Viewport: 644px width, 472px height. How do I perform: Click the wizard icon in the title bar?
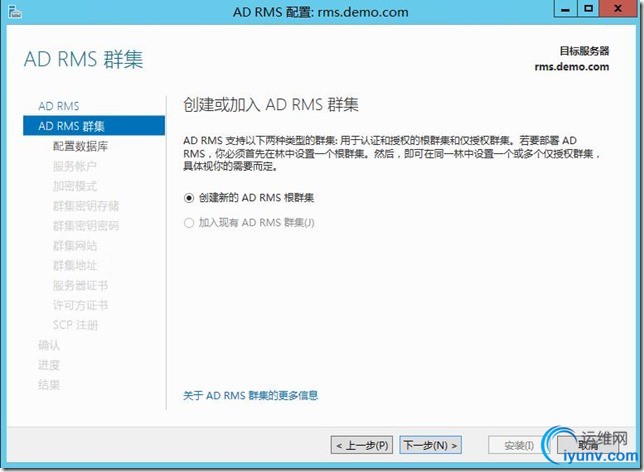(14, 12)
